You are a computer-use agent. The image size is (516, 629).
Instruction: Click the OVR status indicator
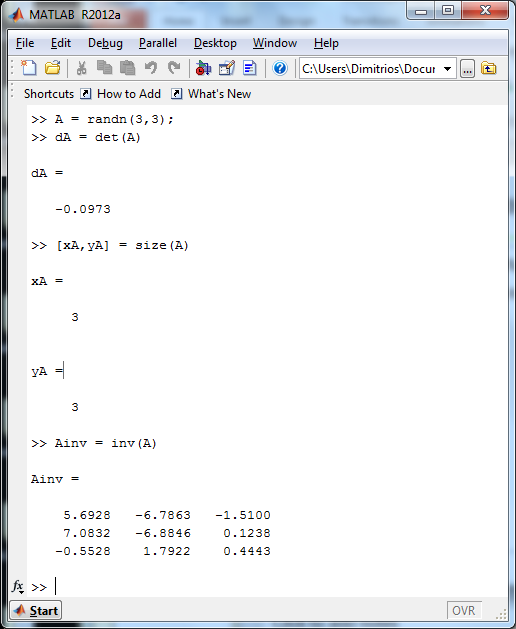464,611
